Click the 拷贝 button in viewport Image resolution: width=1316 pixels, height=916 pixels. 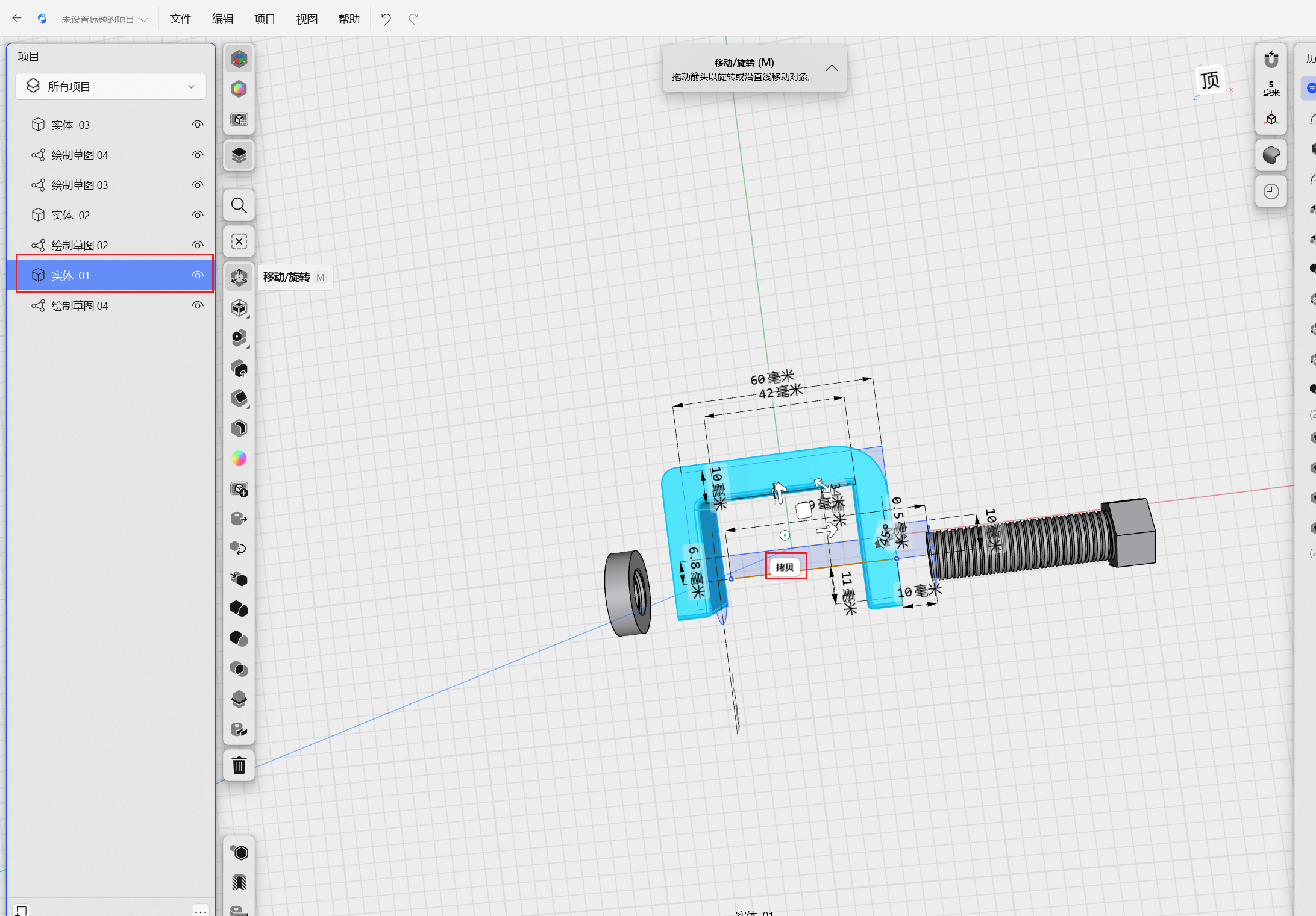point(785,567)
